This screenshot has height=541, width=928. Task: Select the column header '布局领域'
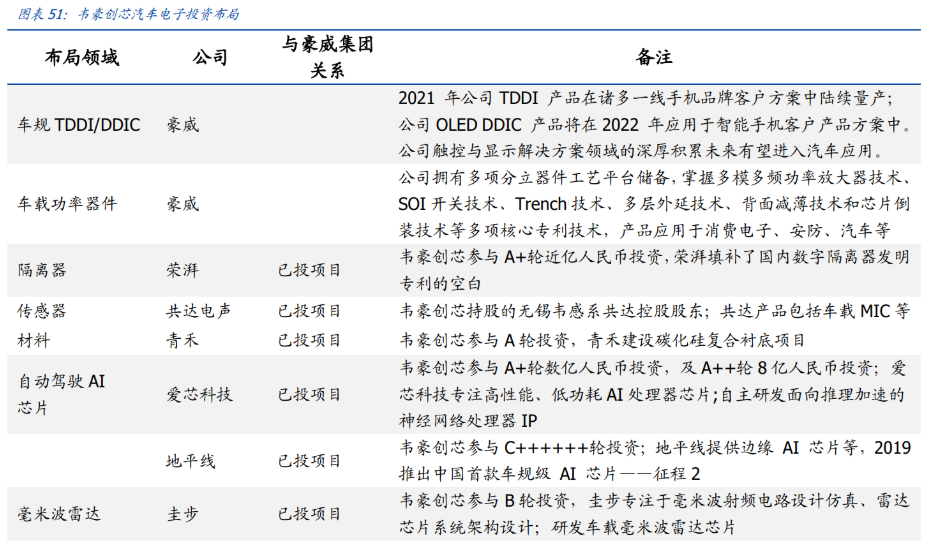pos(82,57)
